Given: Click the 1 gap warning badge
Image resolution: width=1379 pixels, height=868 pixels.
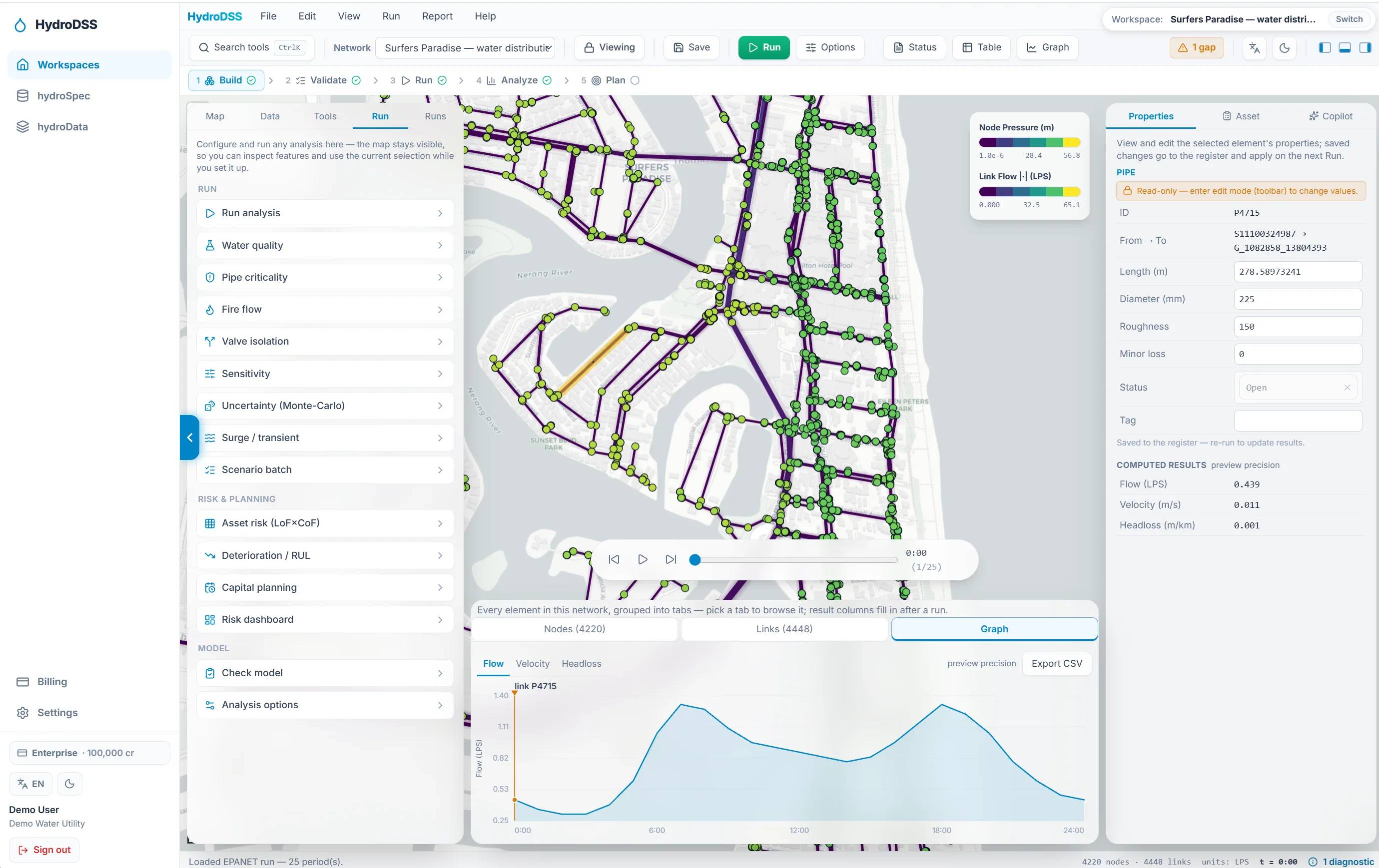Looking at the screenshot, I should point(1196,47).
